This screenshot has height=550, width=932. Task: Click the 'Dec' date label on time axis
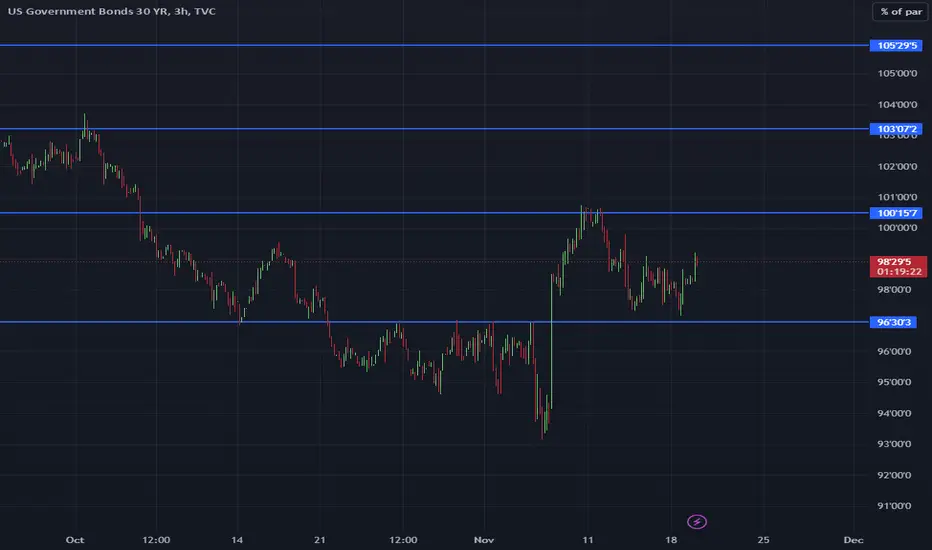853,540
